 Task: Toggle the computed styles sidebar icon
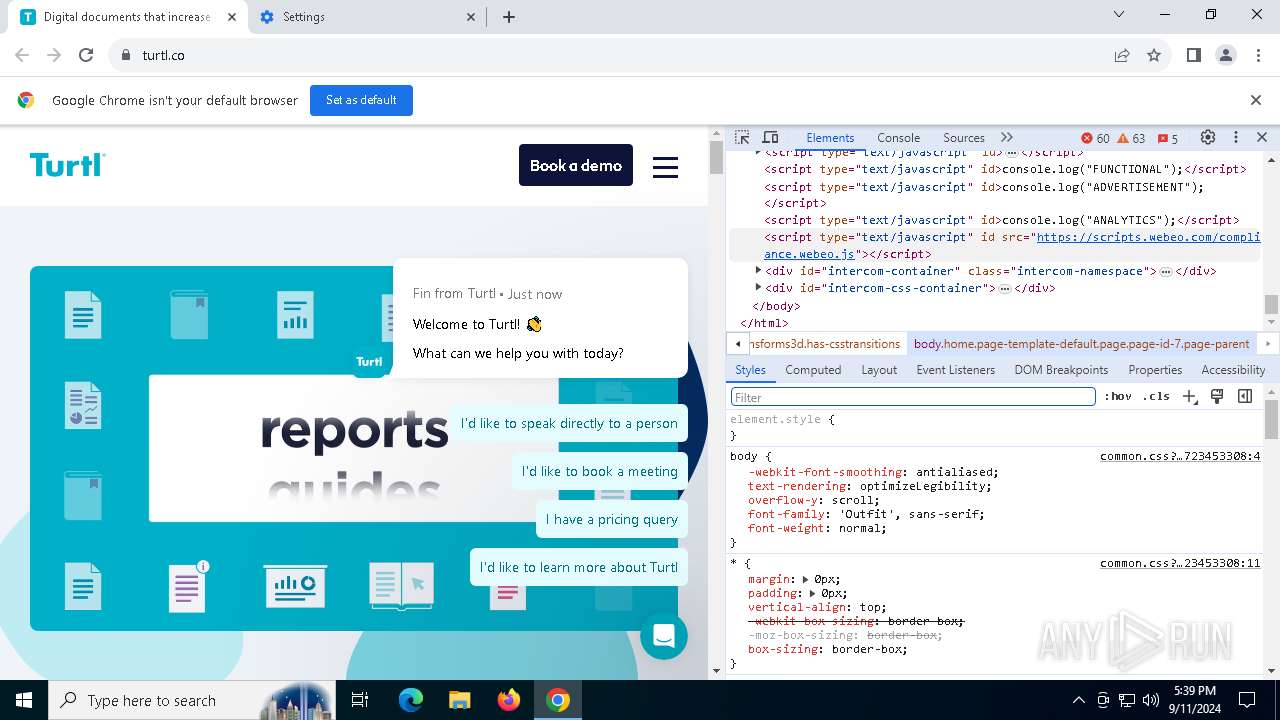click(1245, 397)
